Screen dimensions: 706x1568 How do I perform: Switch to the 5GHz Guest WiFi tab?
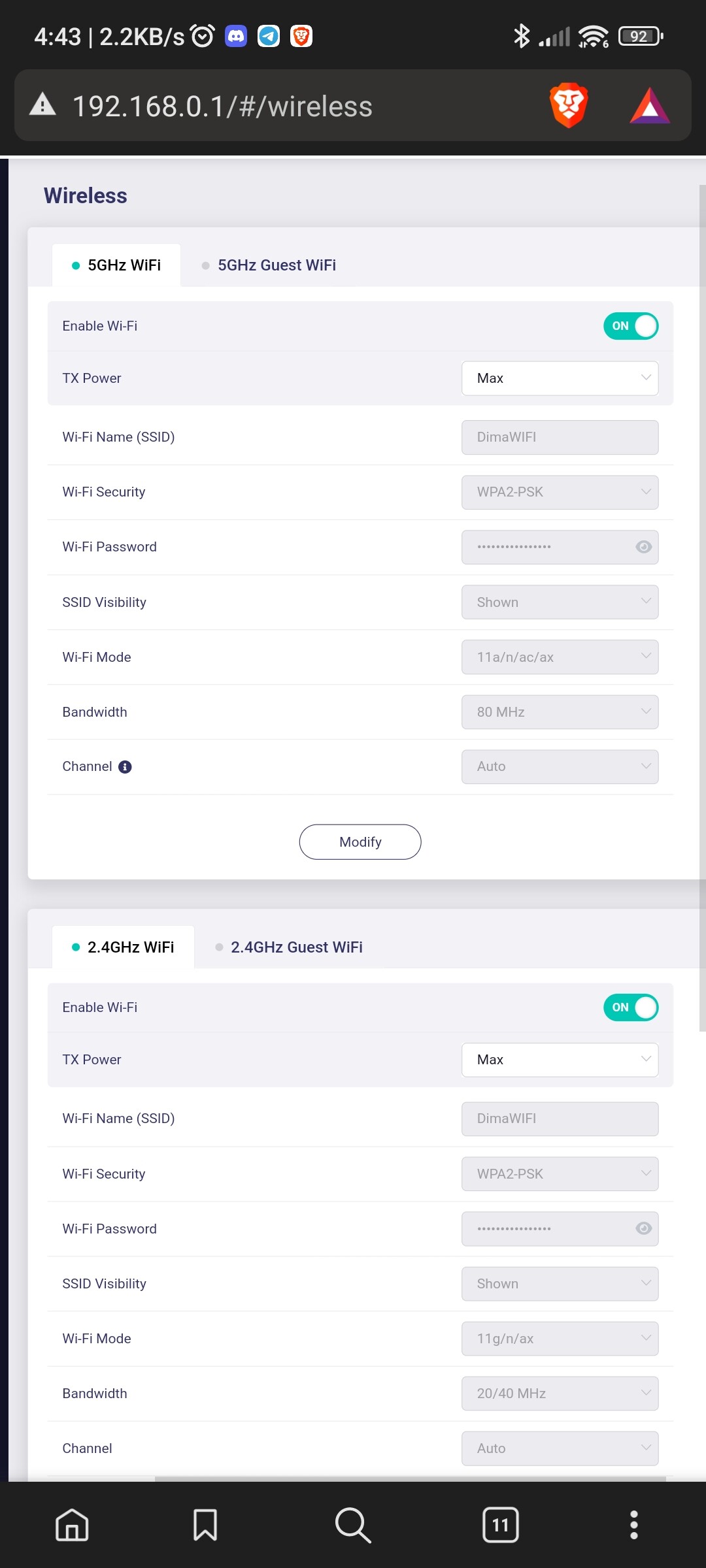click(276, 265)
